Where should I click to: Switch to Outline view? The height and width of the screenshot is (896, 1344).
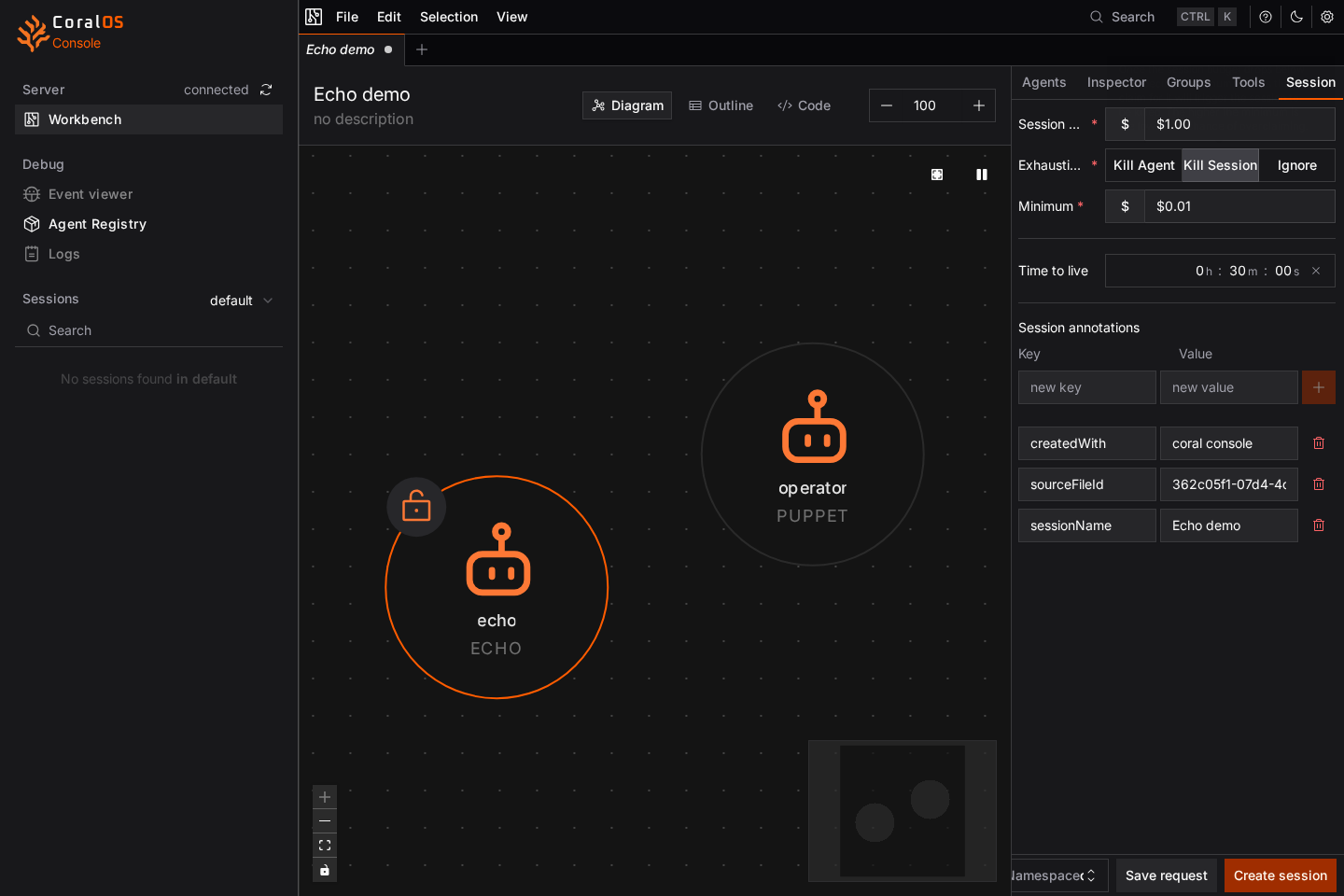pyautogui.click(x=721, y=105)
